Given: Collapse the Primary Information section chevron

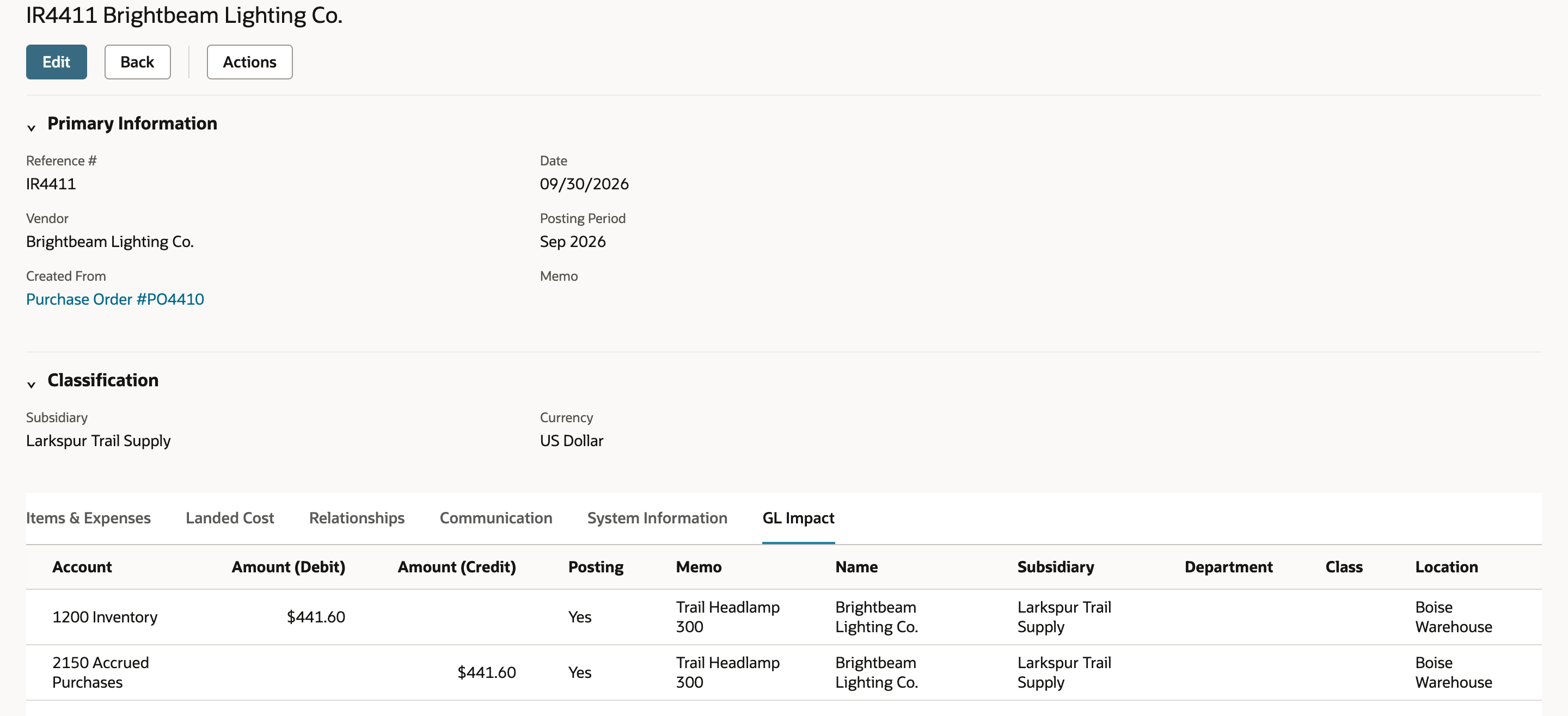Looking at the screenshot, I should (x=31, y=128).
